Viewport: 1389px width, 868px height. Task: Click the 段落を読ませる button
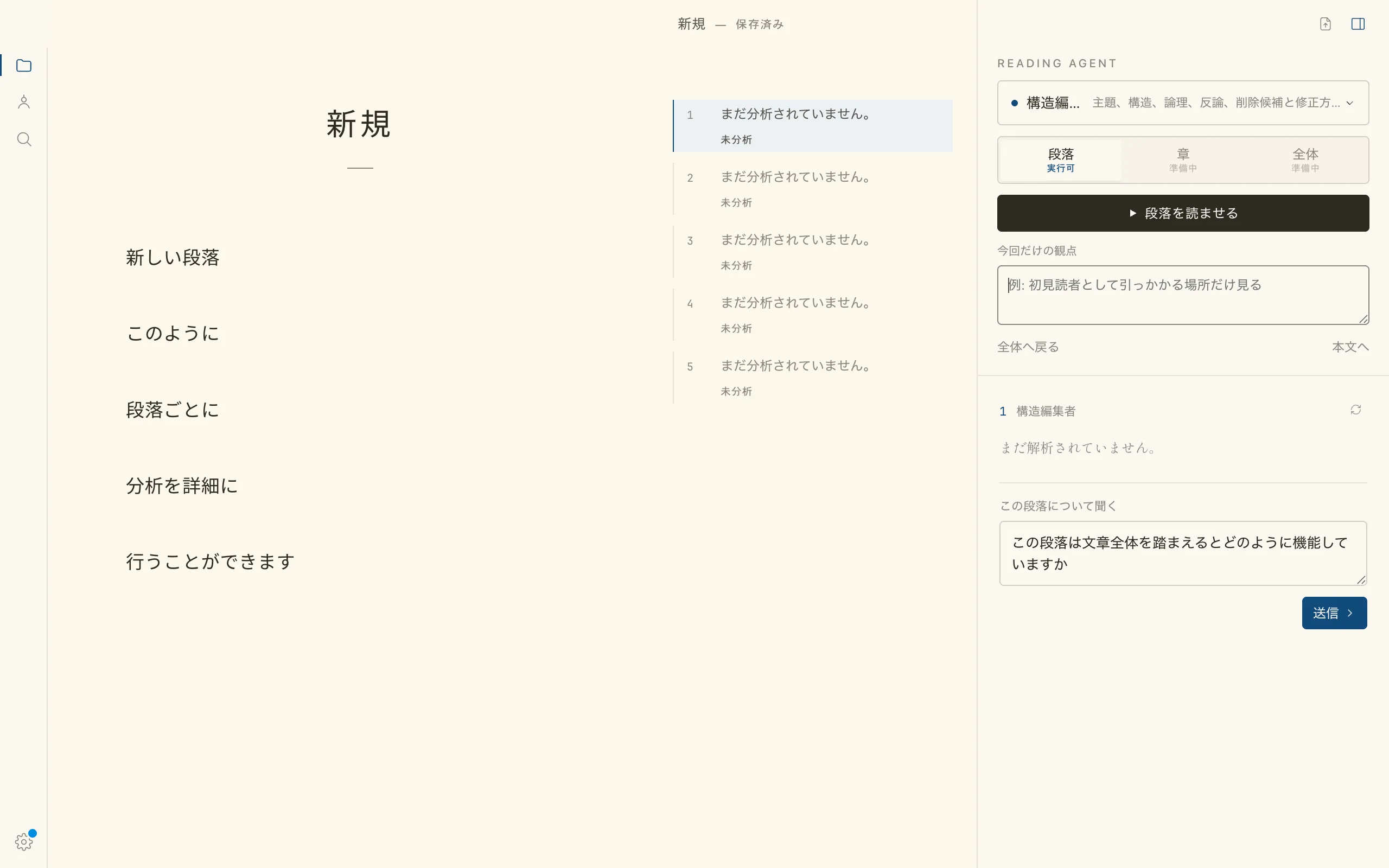[1183, 213]
